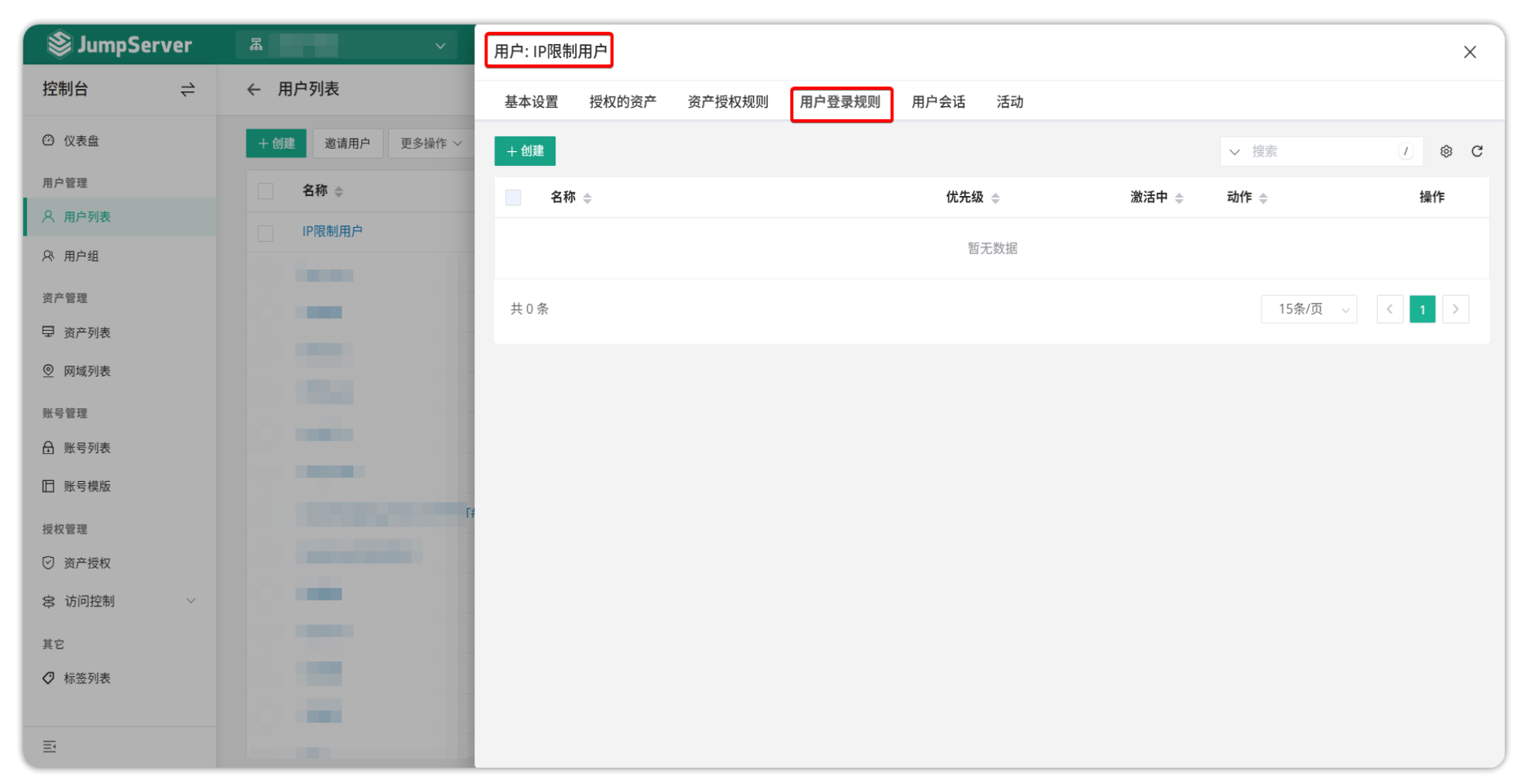Open the IP限制用户 link in user list
Screen dimensions: 1528x784
332,232
